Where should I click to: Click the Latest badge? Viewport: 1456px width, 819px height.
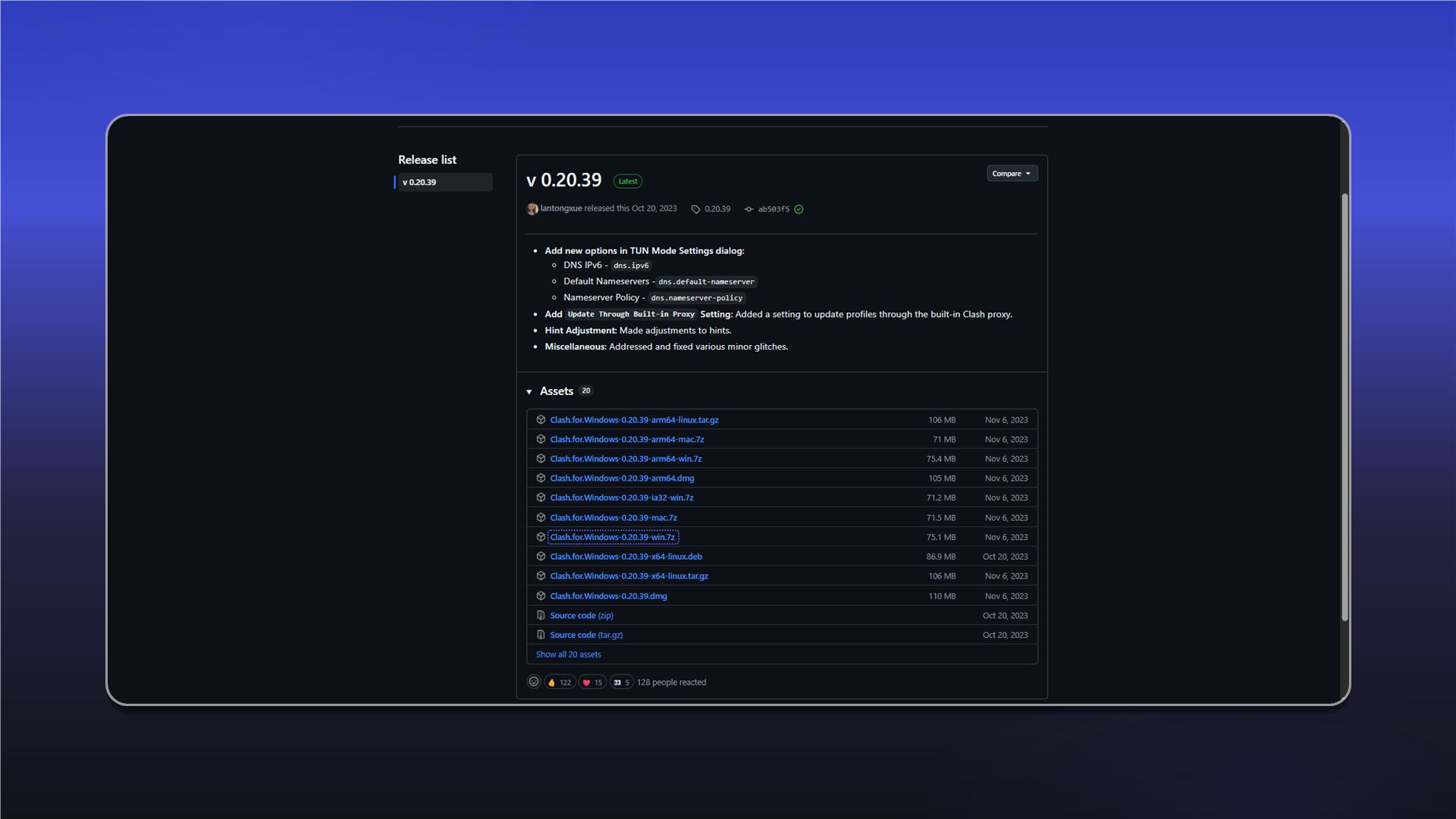[628, 181]
